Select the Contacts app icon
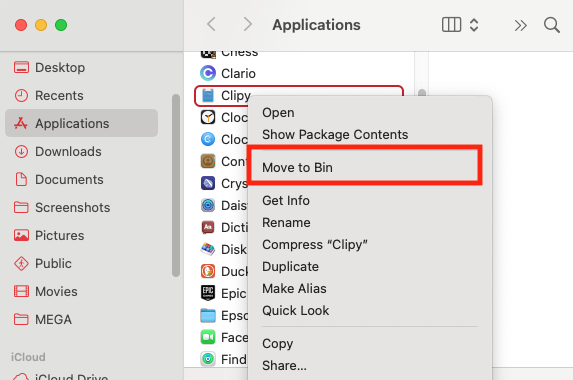The image size is (573, 380). pos(208,161)
